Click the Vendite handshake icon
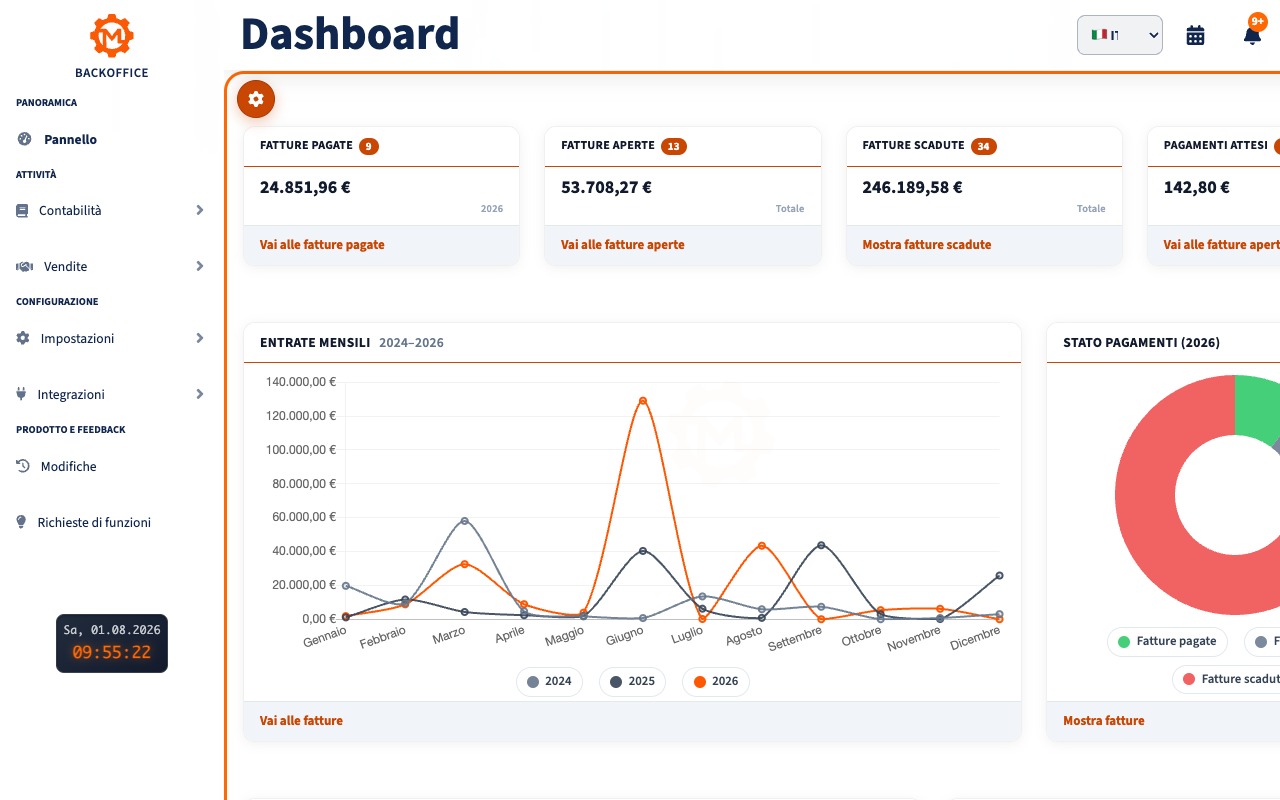 tap(25, 267)
